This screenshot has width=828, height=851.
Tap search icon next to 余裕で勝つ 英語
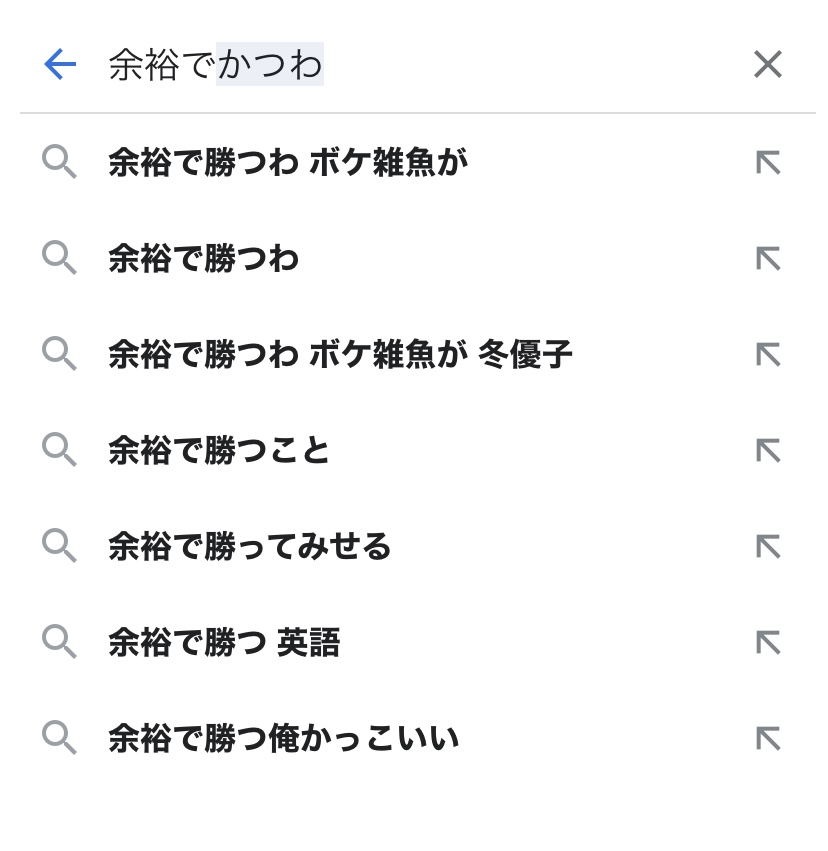[x=59, y=642]
